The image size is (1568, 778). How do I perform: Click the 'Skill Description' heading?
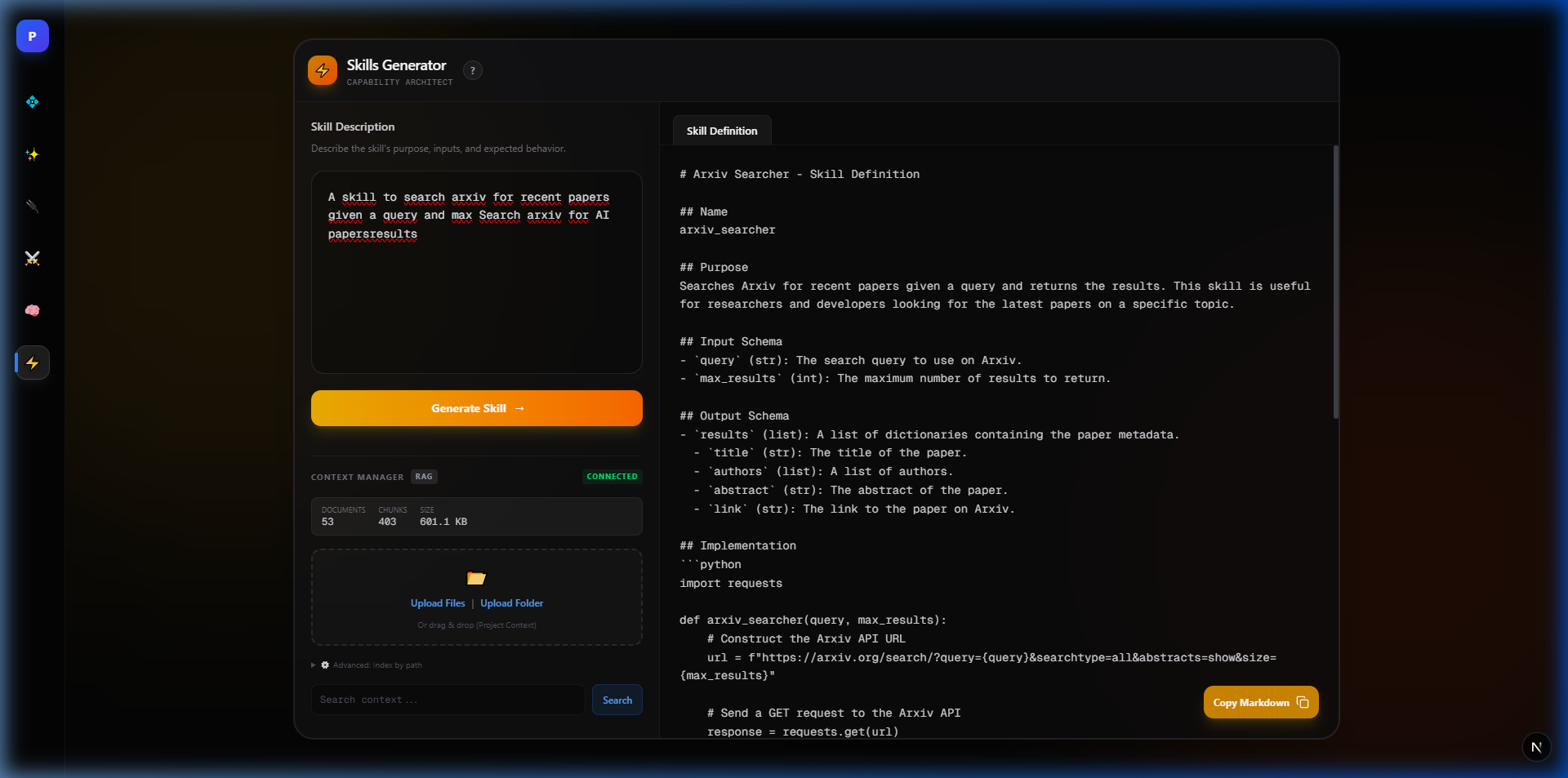[x=353, y=127]
